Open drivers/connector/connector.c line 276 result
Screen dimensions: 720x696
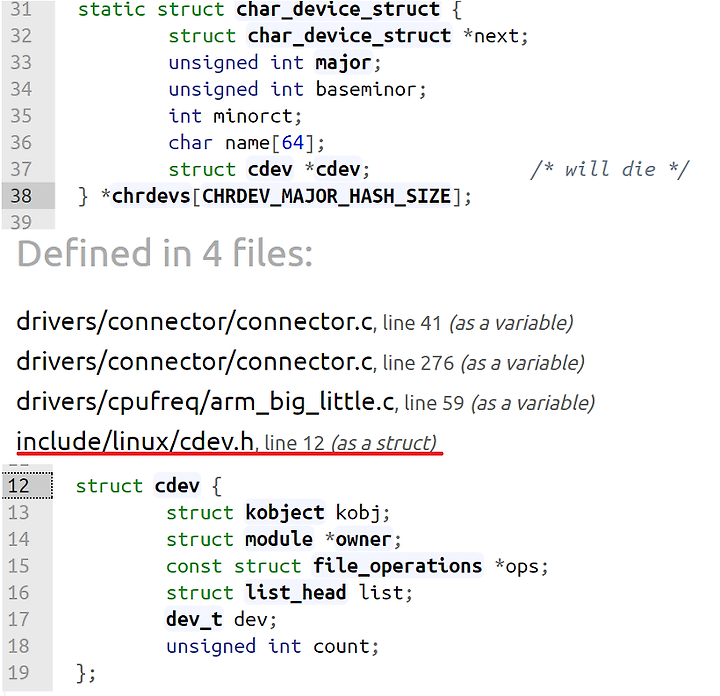coord(300,362)
